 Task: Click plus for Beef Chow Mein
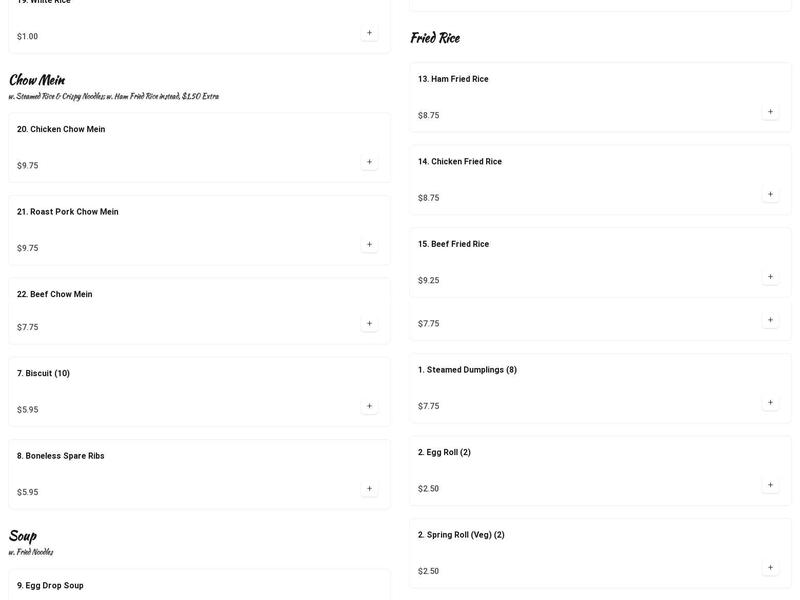pos(369,324)
